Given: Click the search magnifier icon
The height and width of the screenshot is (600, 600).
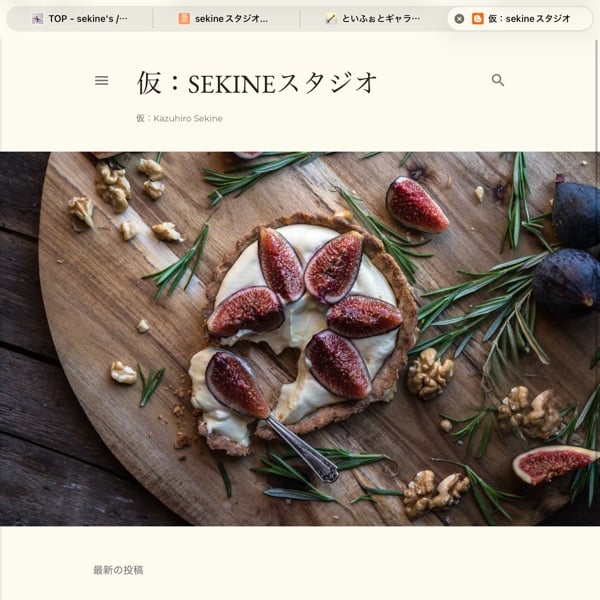Looking at the screenshot, I should point(497,80).
